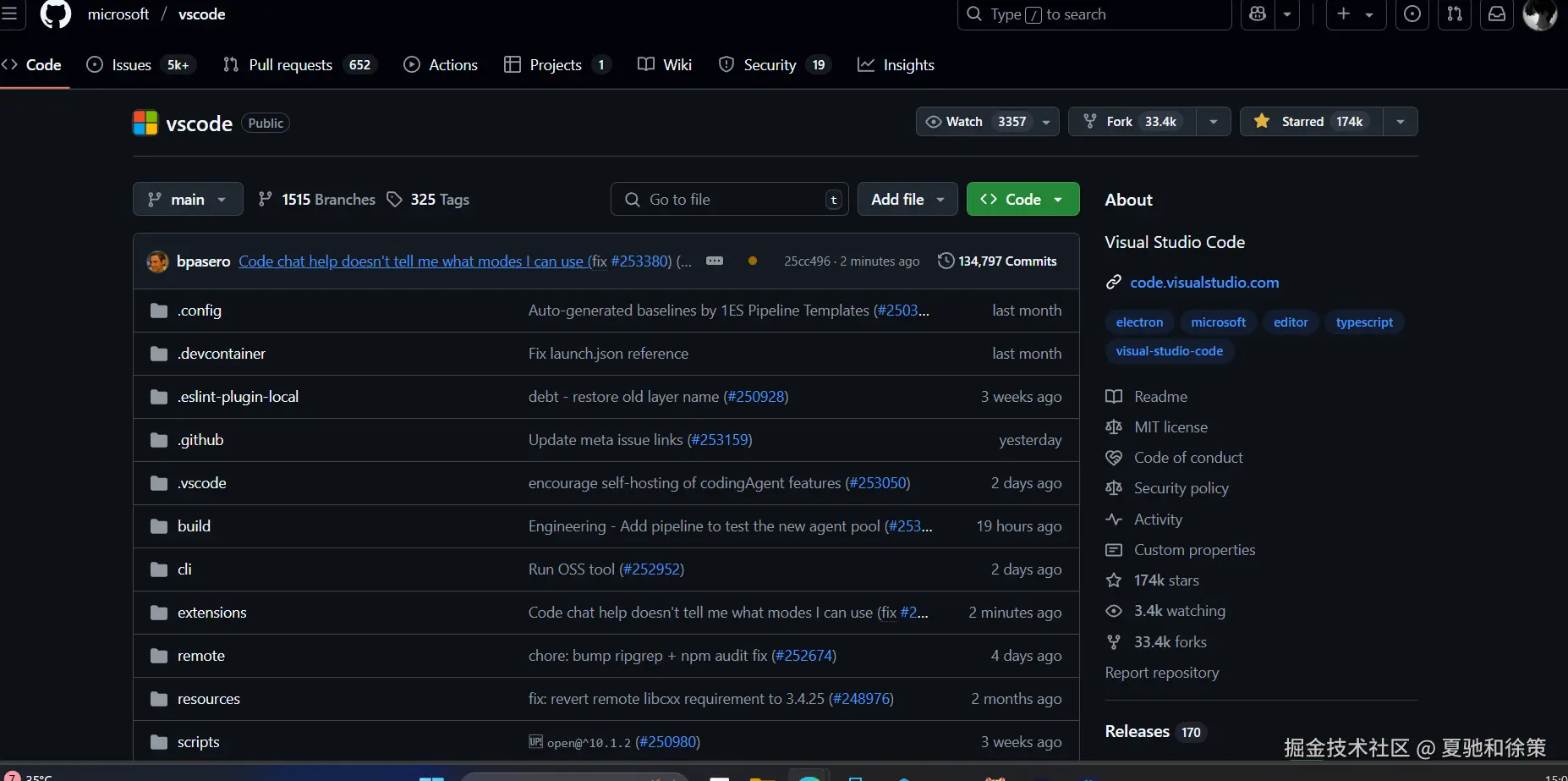1568x781 pixels.
Task: Open the Issues shortcut icon in header
Action: [x=1412, y=14]
